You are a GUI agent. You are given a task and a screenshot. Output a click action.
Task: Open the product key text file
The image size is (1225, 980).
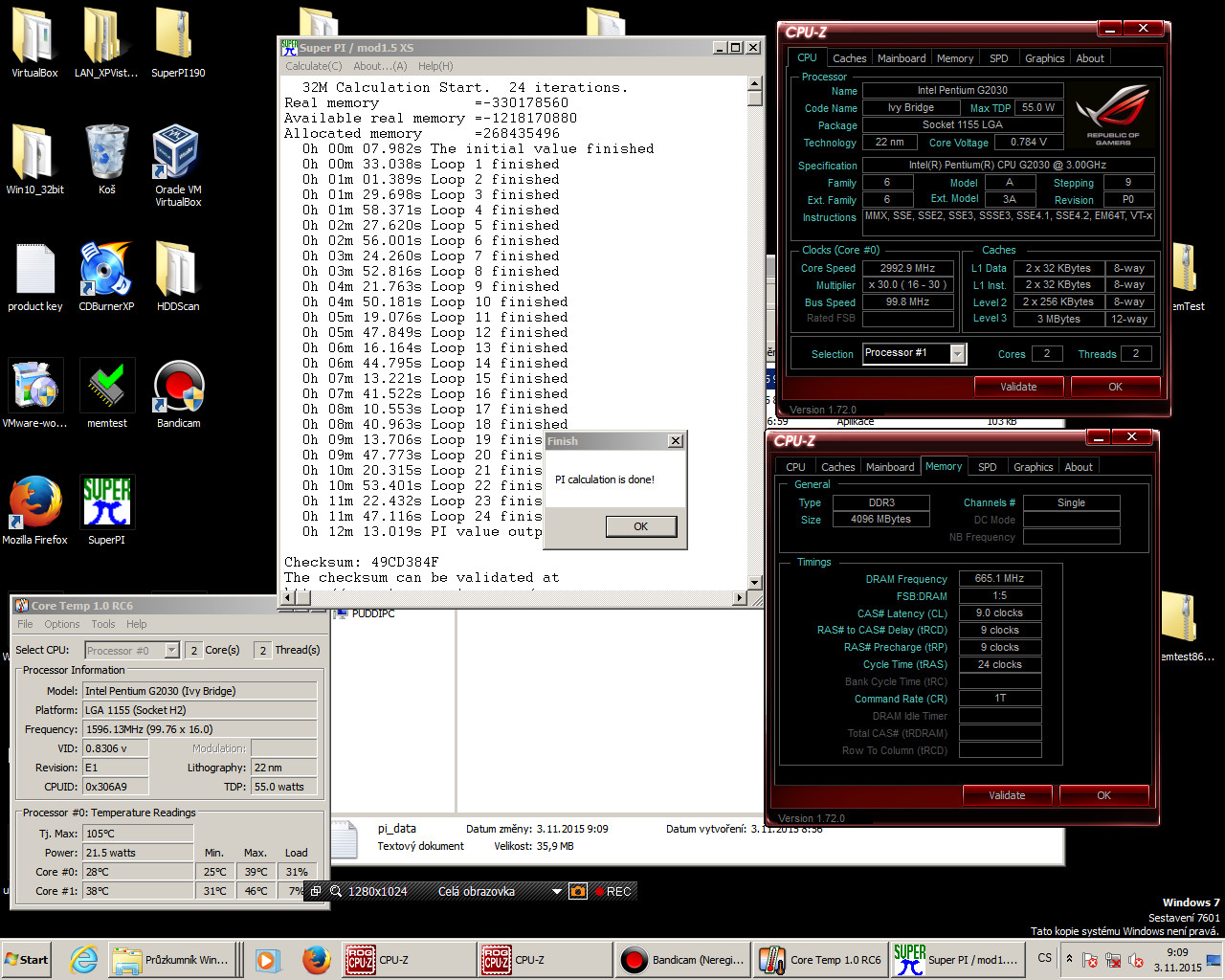[x=34, y=277]
